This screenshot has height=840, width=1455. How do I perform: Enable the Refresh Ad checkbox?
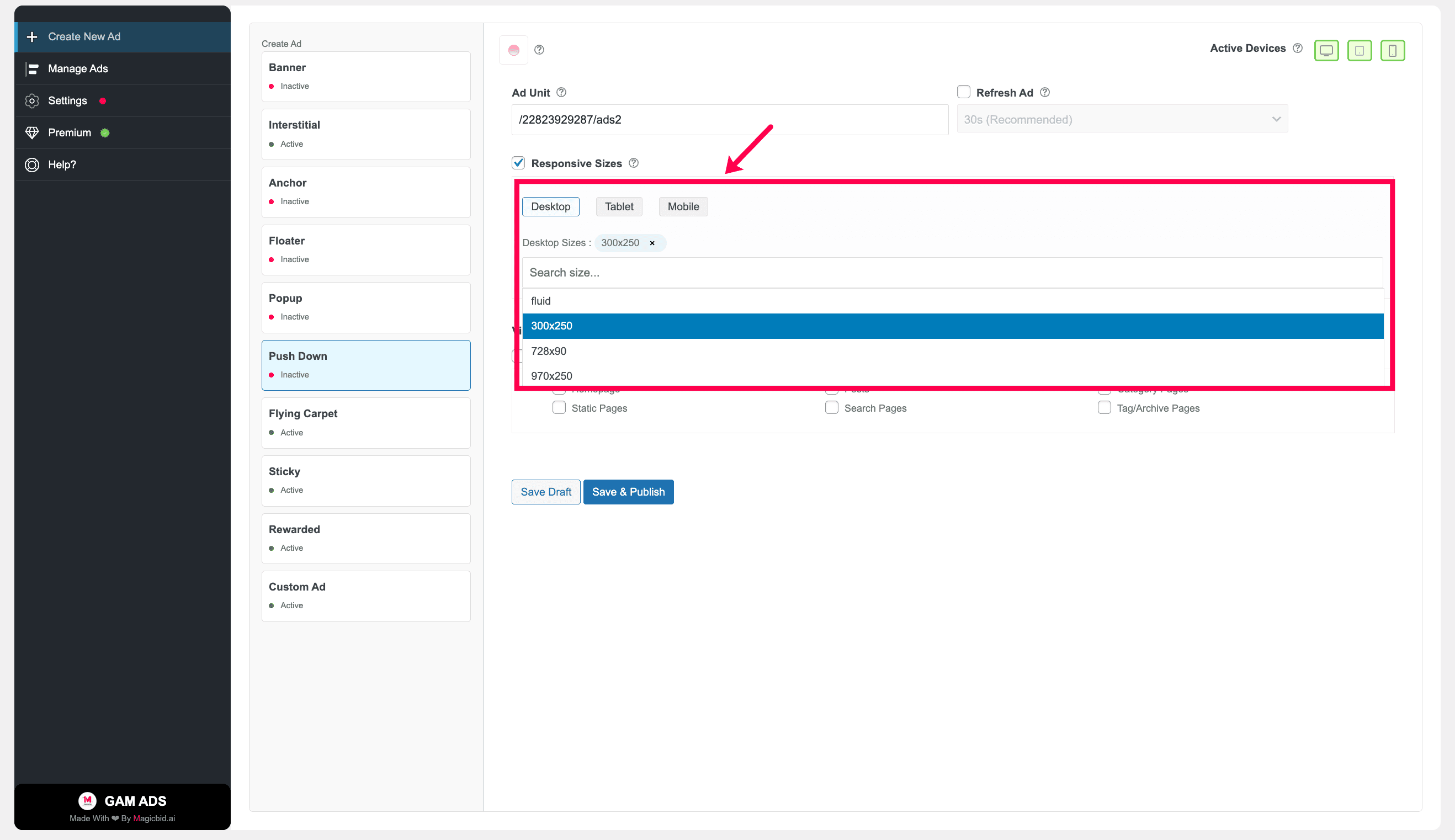pyautogui.click(x=963, y=92)
